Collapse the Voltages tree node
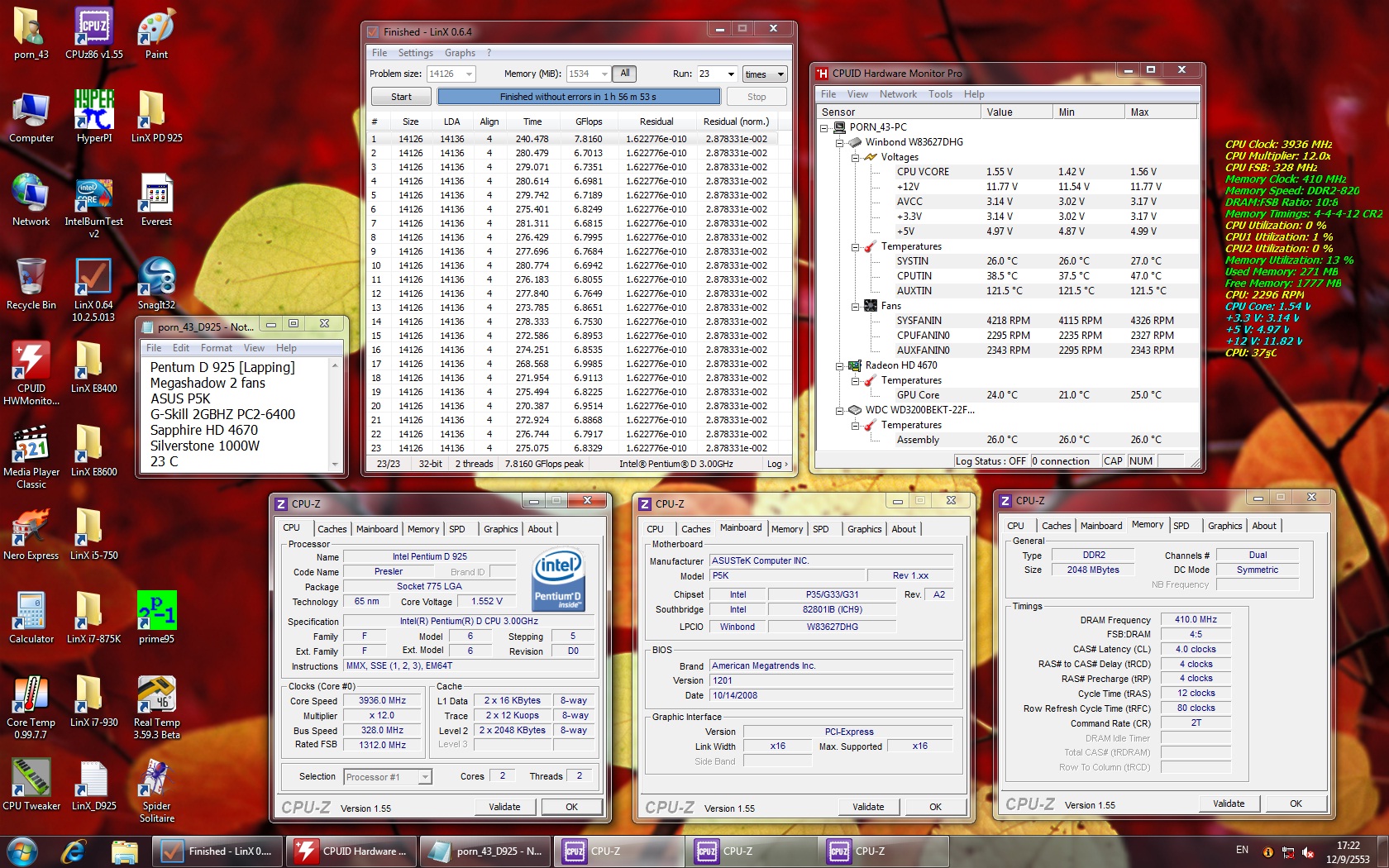1389x868 pixels. 856,157
